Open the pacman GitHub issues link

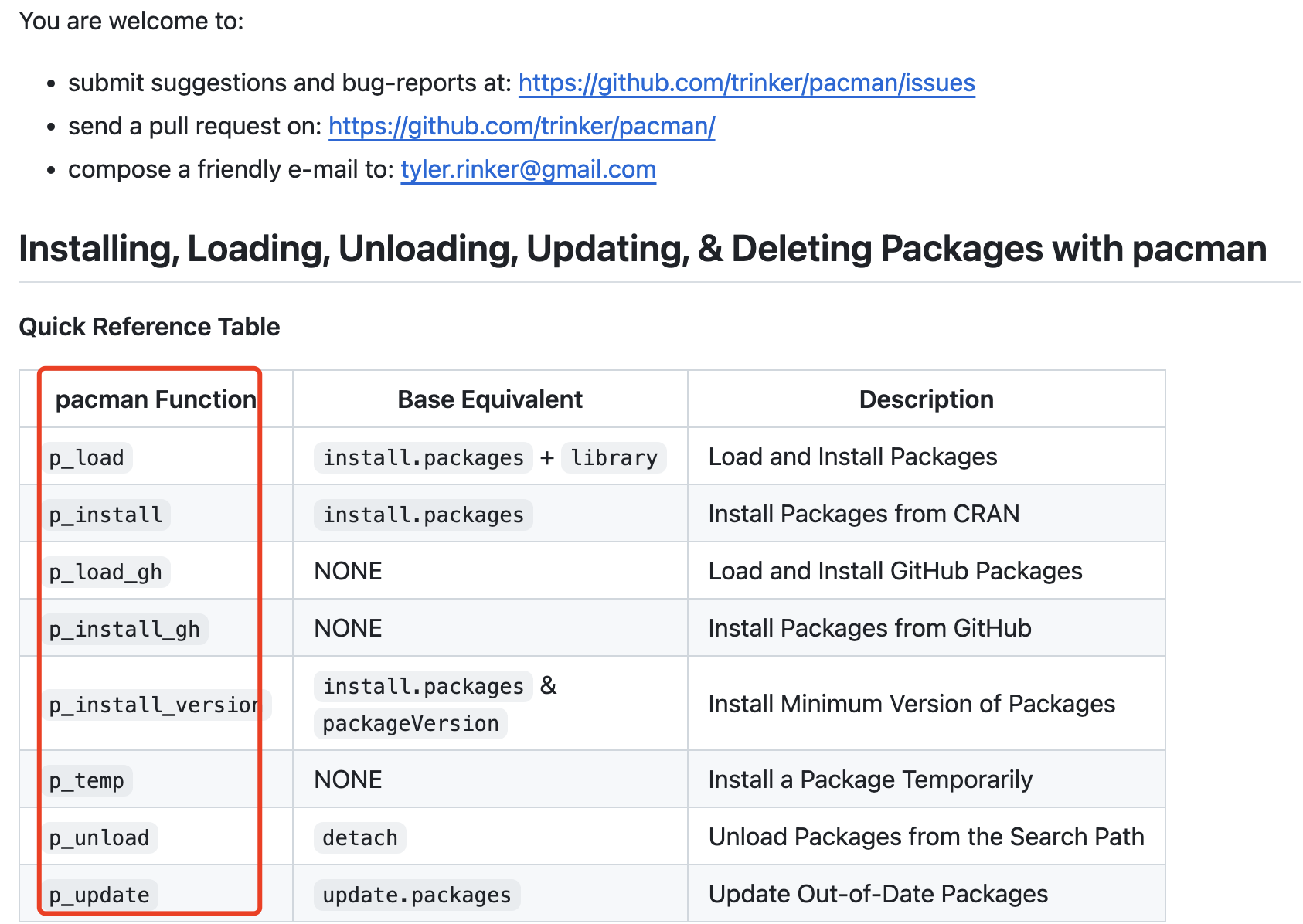pyautogui.click(x=747, y=83)
